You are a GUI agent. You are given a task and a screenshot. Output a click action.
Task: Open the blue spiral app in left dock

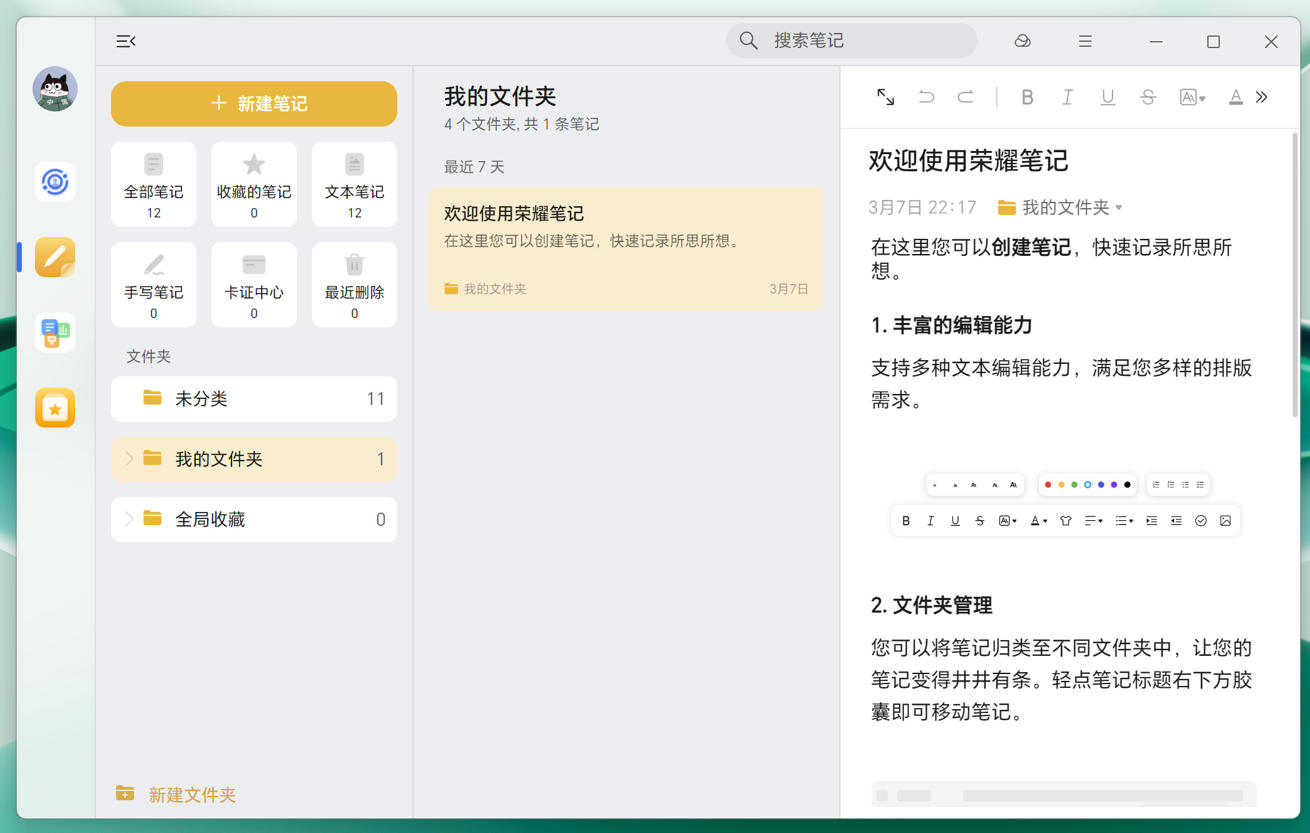55,182
